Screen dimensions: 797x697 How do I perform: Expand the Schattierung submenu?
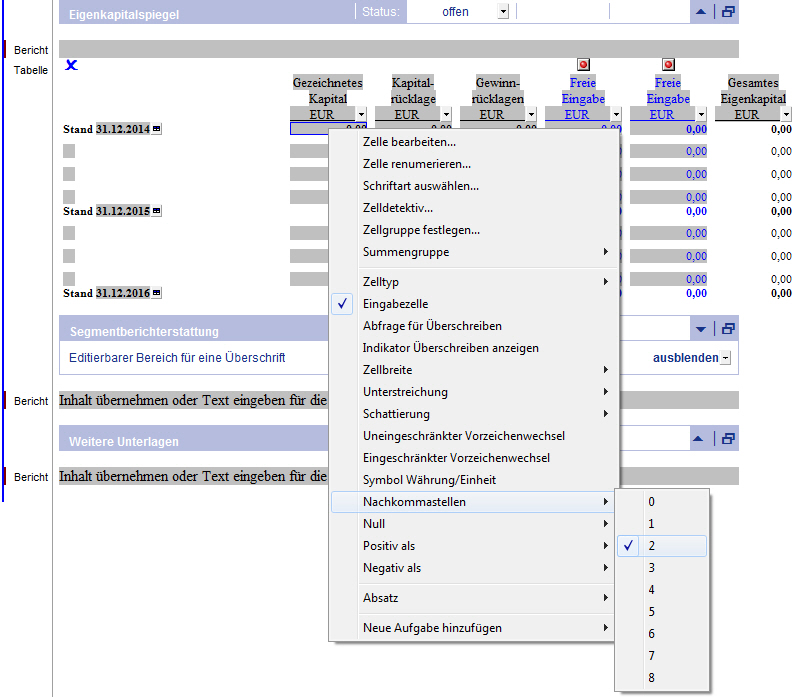pos(471,414)
